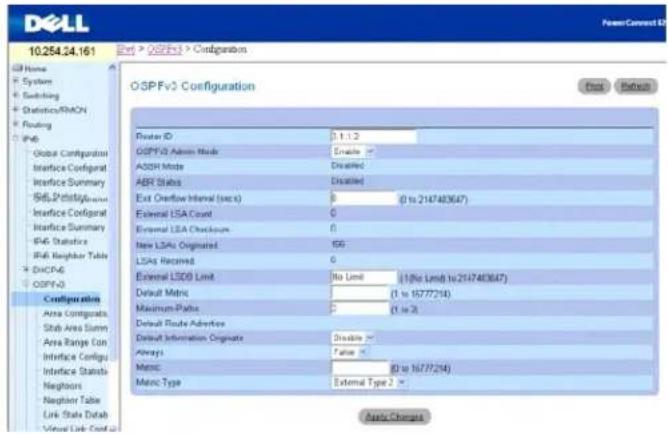Collapse the IPv6 tree node
Screen dimensions: 668x434
(x=16, y=138)
